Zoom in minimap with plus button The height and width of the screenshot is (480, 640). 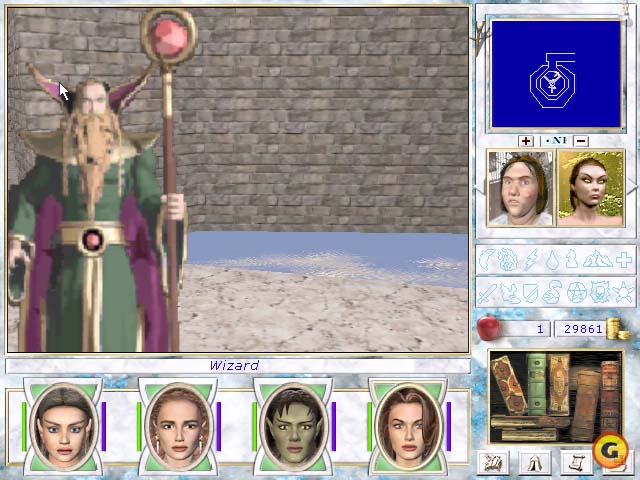tap(526, 141)
